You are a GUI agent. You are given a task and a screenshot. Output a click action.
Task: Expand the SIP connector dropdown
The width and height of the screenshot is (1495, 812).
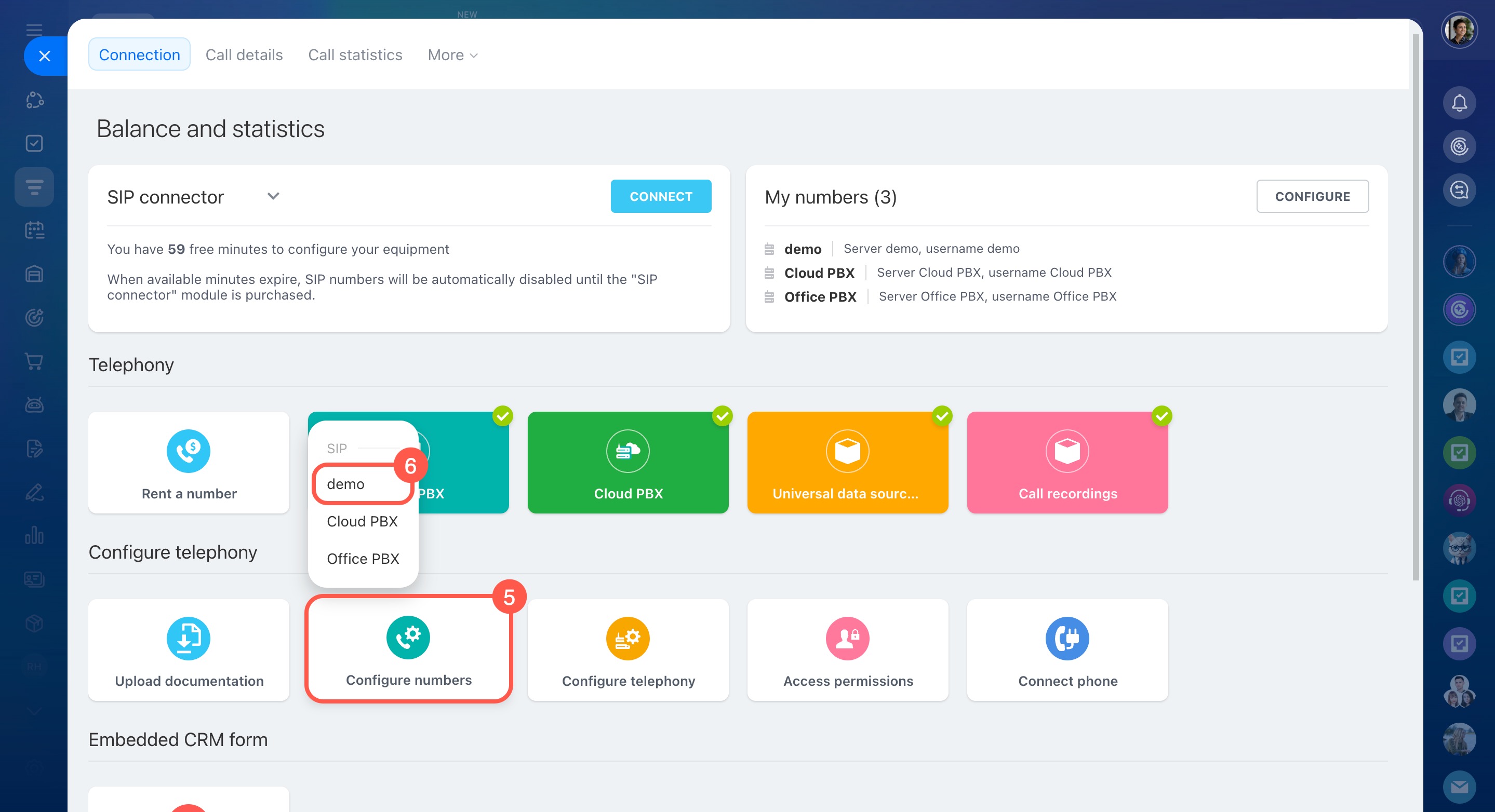273,197
